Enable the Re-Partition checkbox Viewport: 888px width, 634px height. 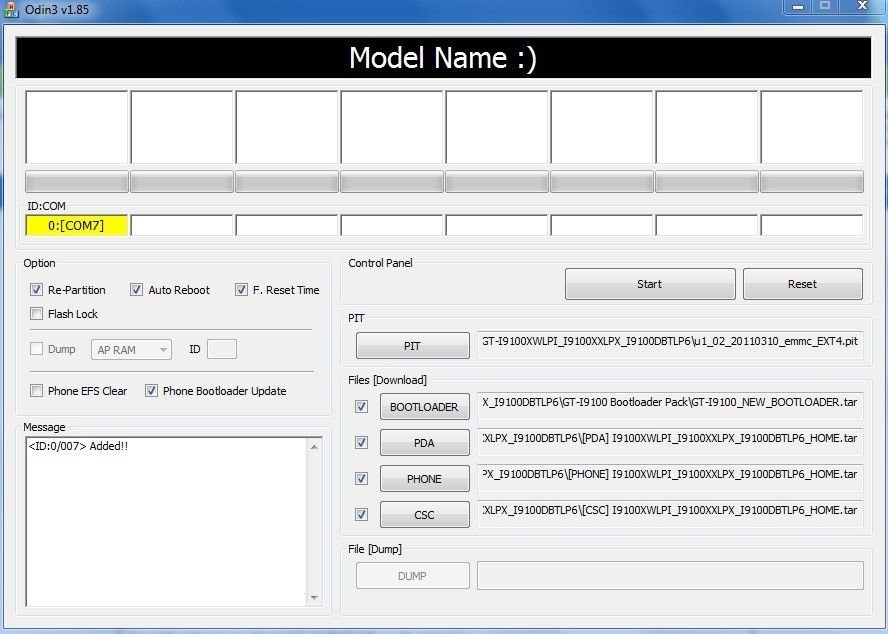point(36,290)
